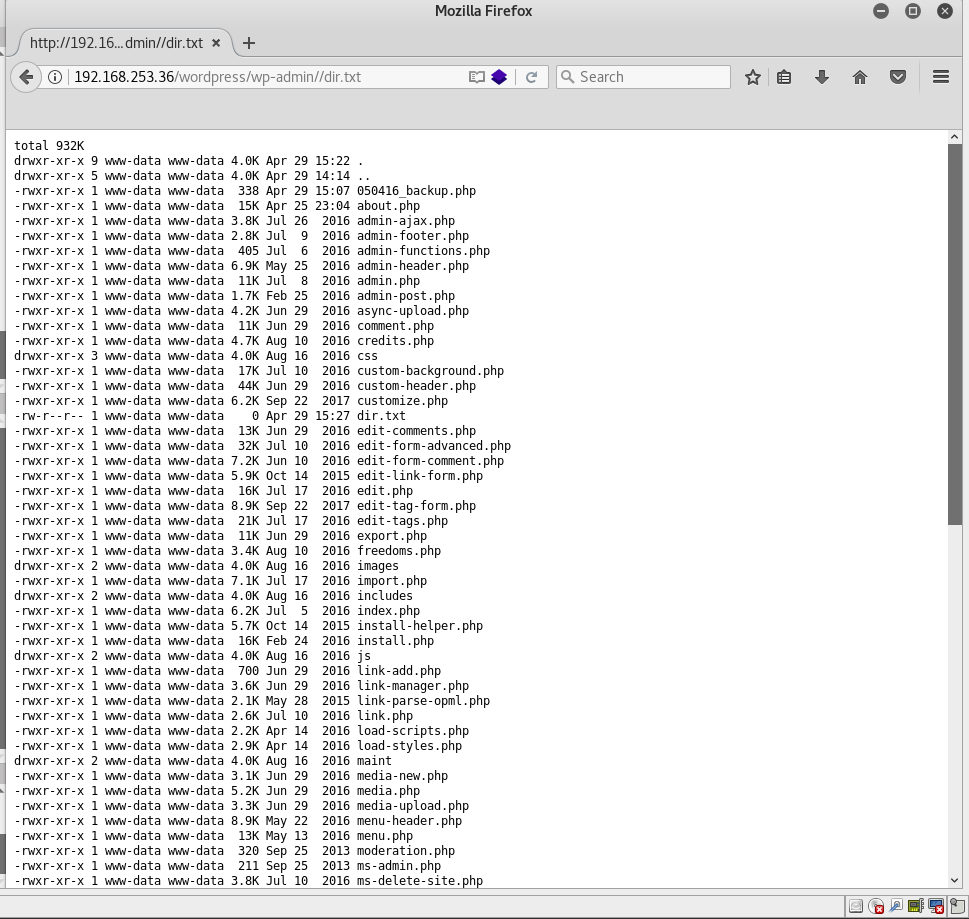The width and height of the screenshot is (969, 919).
Task: Bookmark this page with the star icon
Action: click(753, 77)
